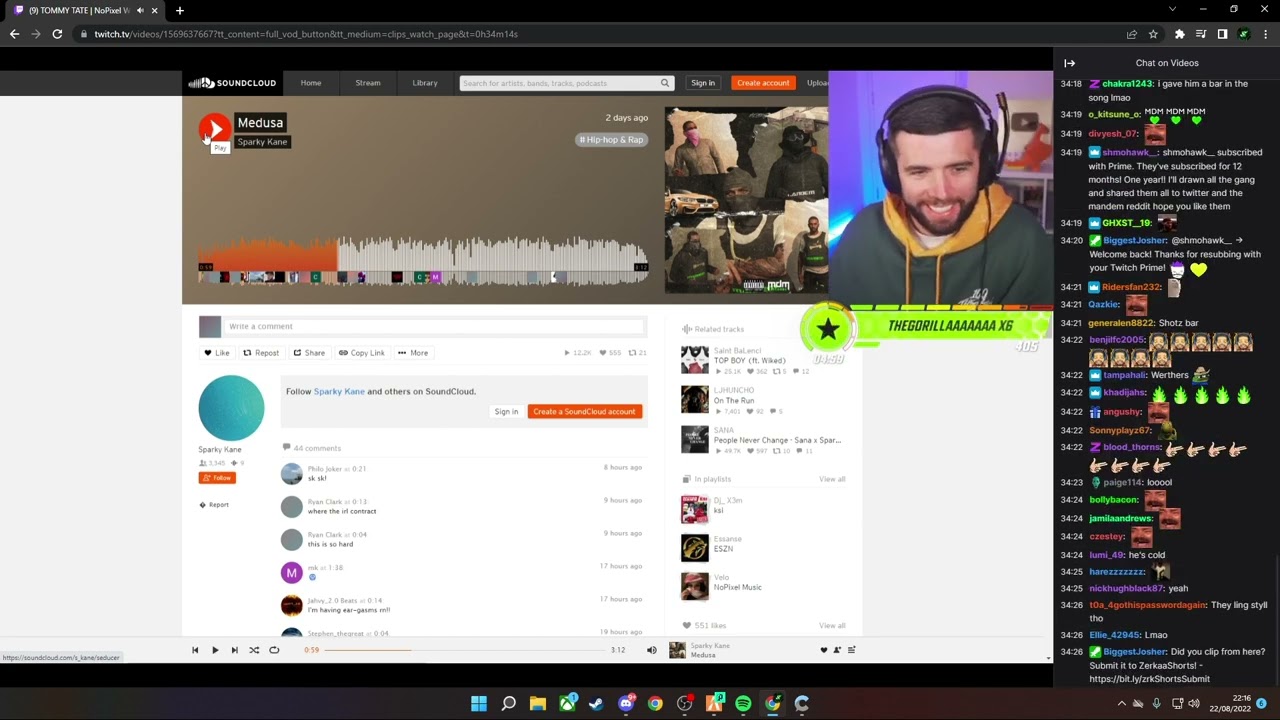Open the NoPixel Music playlist
The height and width of the screenshot is (720, 1280).
pyautogui.click(x=738, y=587)
